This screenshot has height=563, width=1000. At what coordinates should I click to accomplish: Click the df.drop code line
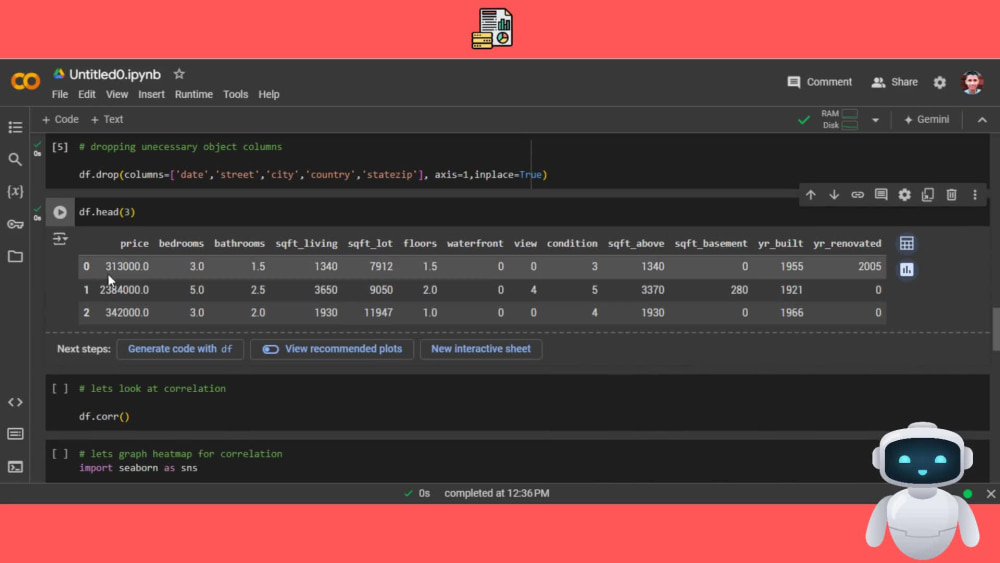(312, 175)
